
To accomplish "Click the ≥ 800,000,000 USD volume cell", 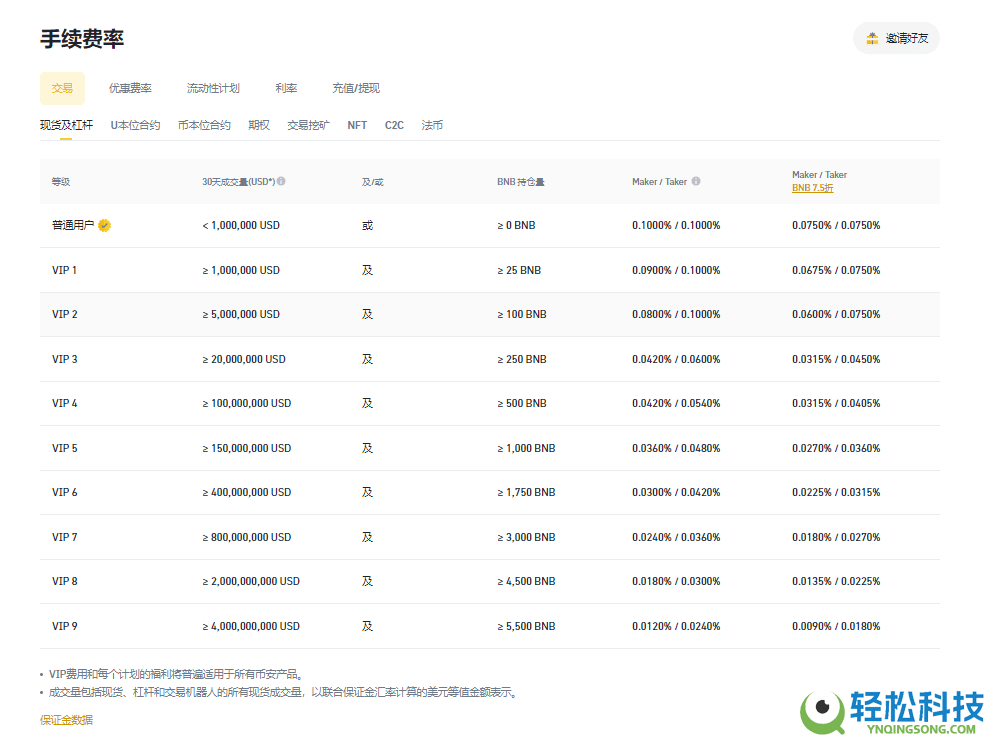I will point(247,537).
